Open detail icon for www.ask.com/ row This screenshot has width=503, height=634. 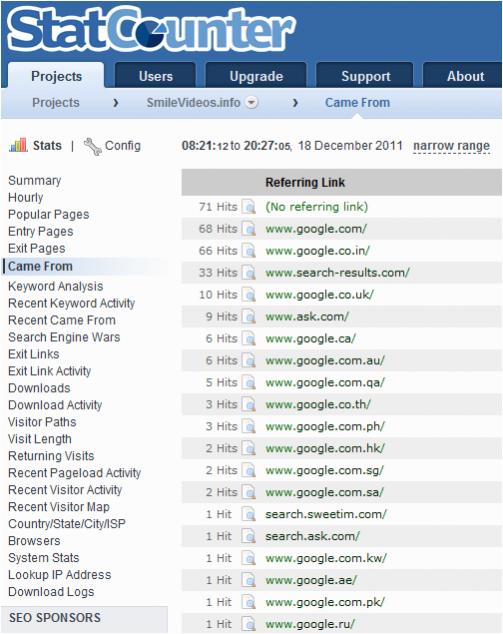[x=249, y=317]
